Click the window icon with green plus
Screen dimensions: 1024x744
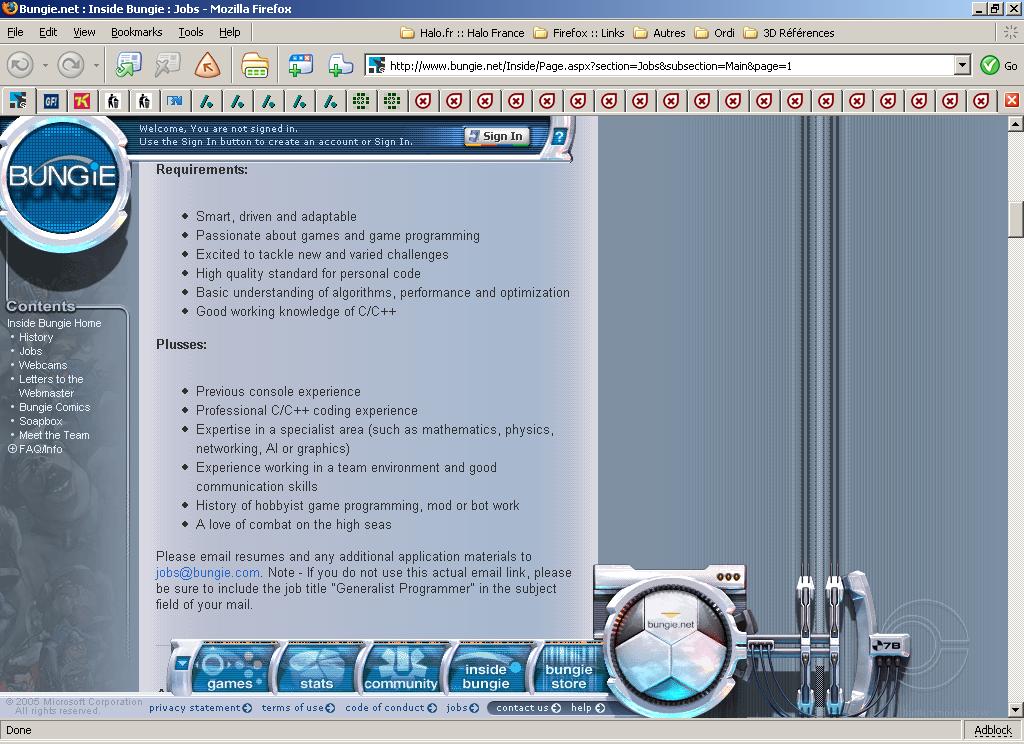(x=300, y=65)
